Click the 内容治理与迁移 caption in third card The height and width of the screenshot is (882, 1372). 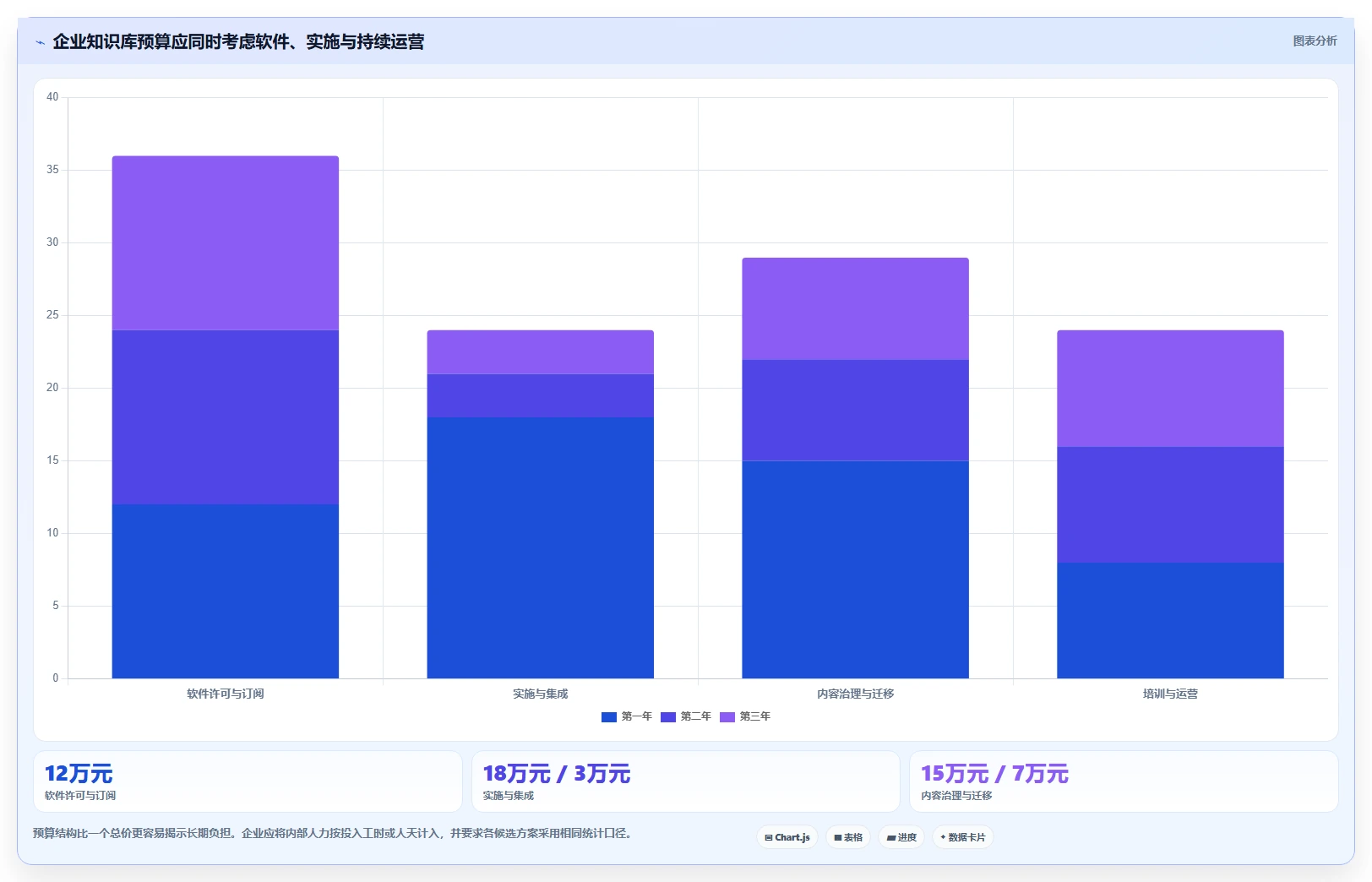coord(956,796)
